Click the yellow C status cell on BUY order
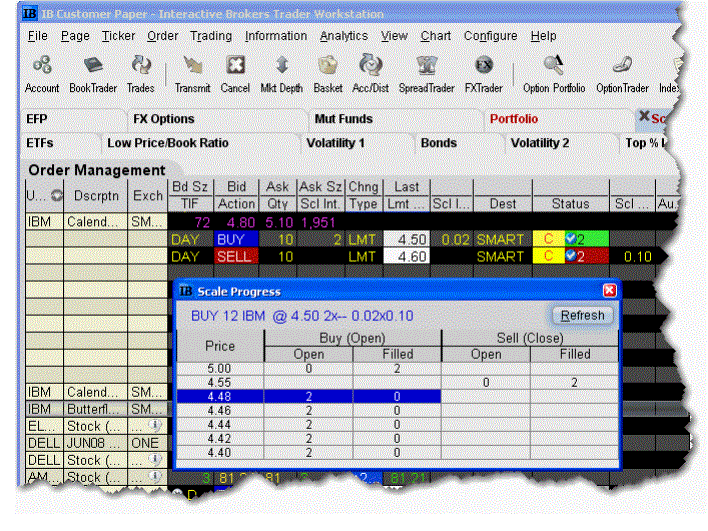Image resolution: width=708 pixels, height=531 pixels. coord(549,239)
